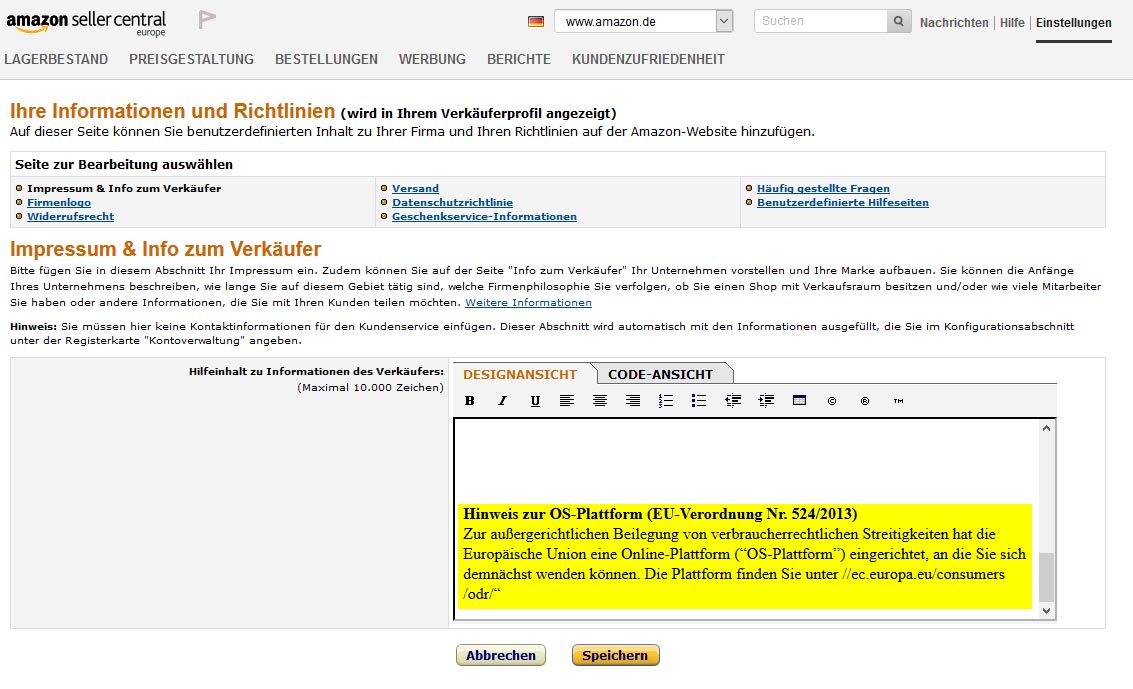Open the KUNDENZUFRIEDENHEIT menu
The height and width of the screenshot is (689, 1133).
click(648, 59)
